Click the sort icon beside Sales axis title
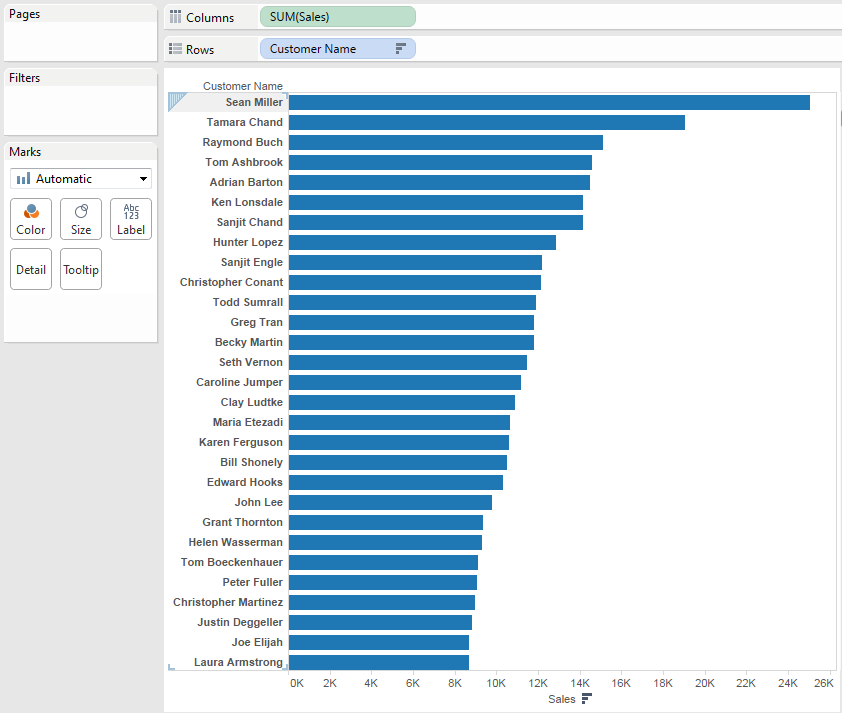The width and height of the screenshot is (842, 713). [587, 699]
